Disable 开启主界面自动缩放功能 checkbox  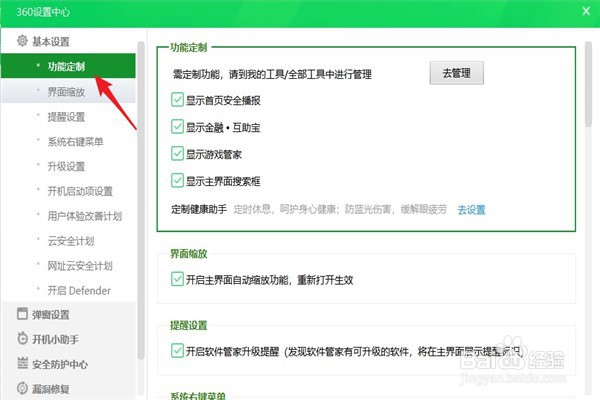click(x=177, y=279)
